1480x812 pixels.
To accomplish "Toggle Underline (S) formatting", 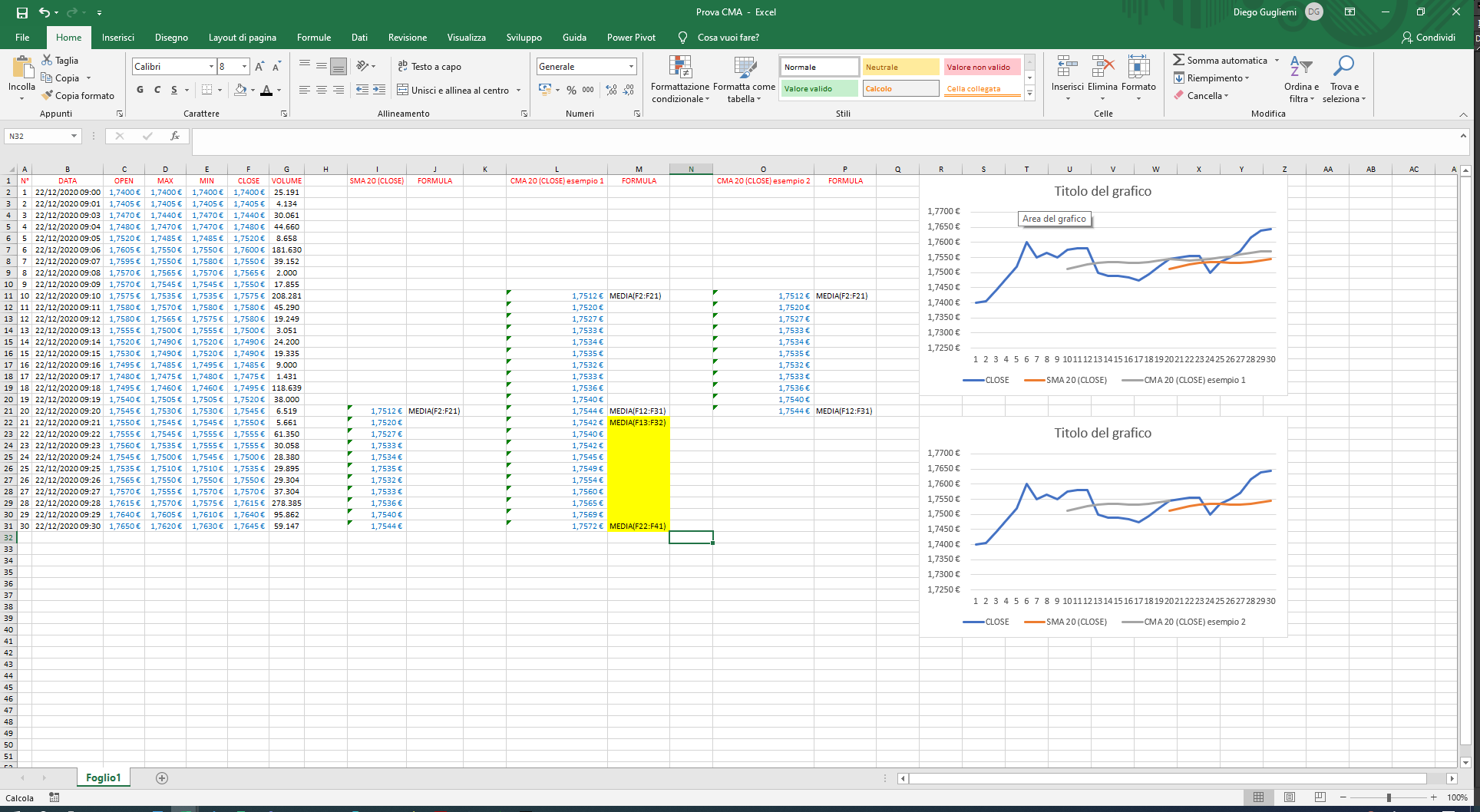I will click(174, 90).
